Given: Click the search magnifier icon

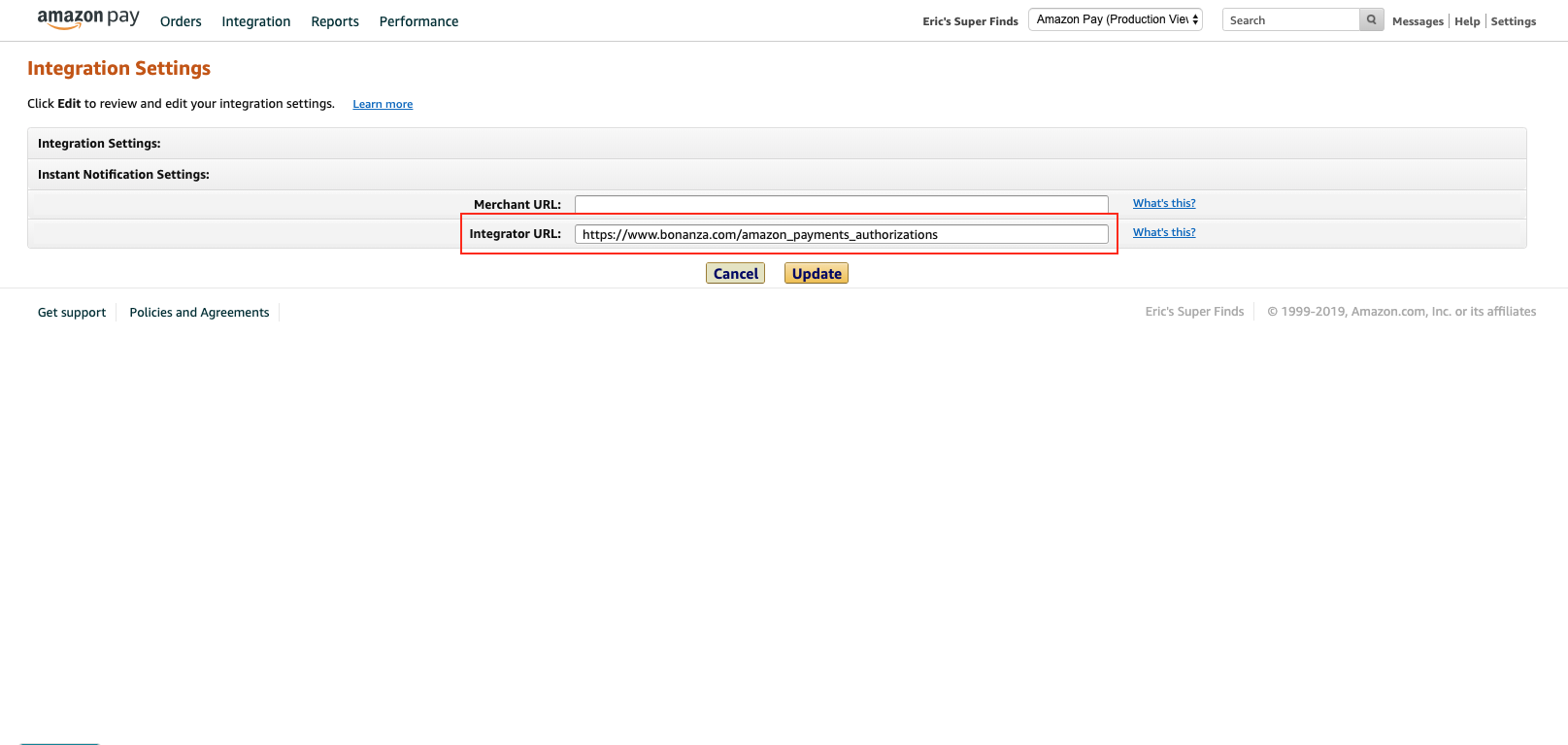Looking at the screenshot, I should pos(1371,19).
